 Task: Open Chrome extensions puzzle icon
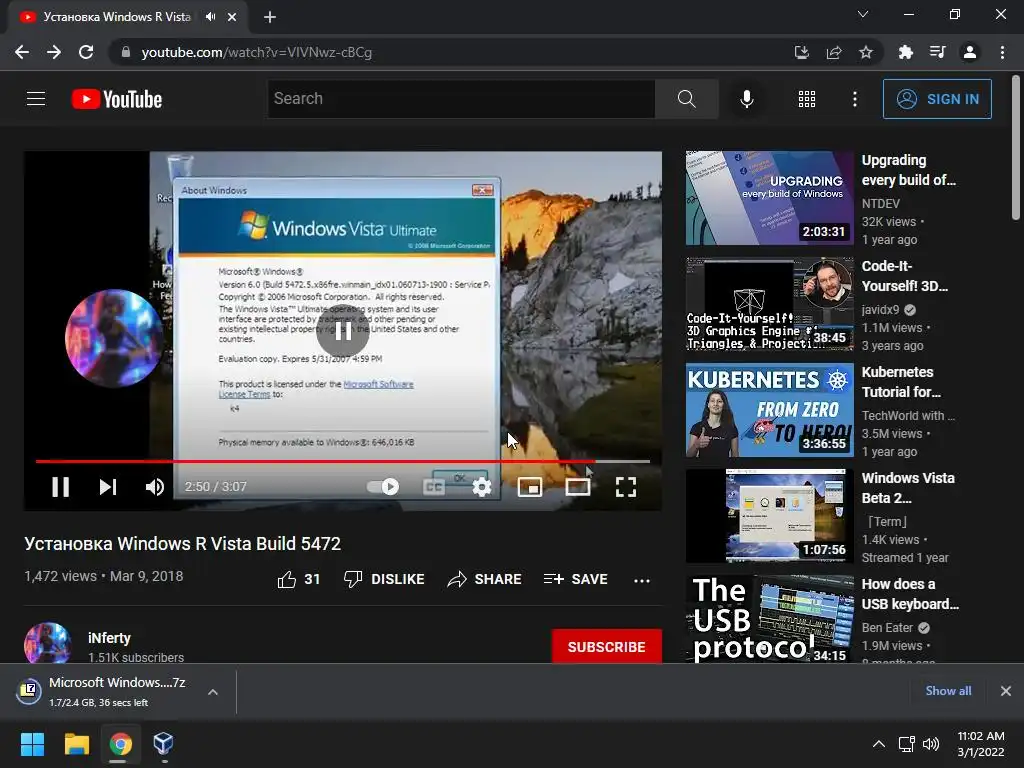(905, 52)
